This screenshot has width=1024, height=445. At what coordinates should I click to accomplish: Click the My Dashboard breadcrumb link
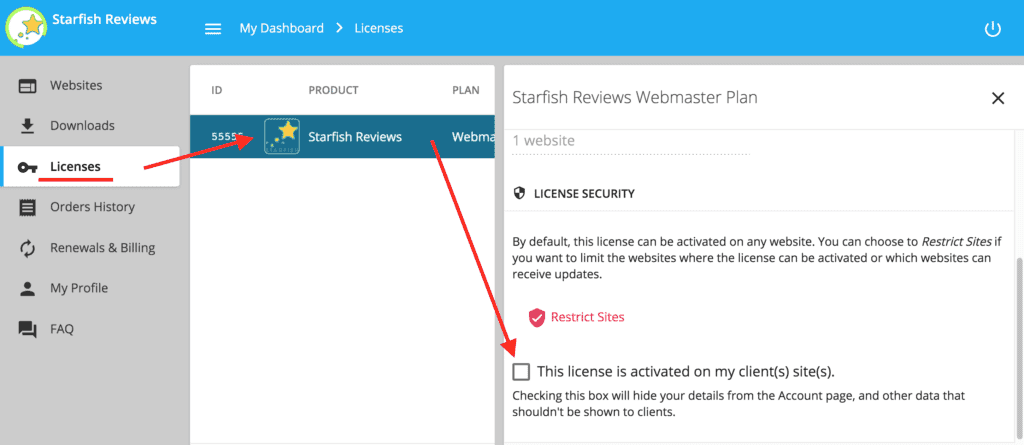[281, 29]
